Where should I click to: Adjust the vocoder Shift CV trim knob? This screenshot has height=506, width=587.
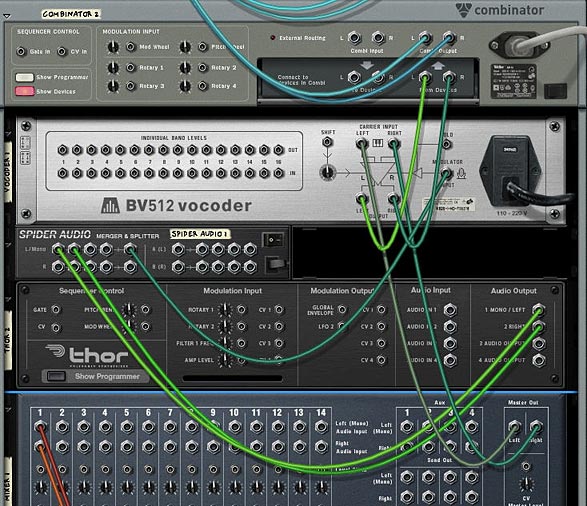[x=327, y=173]
